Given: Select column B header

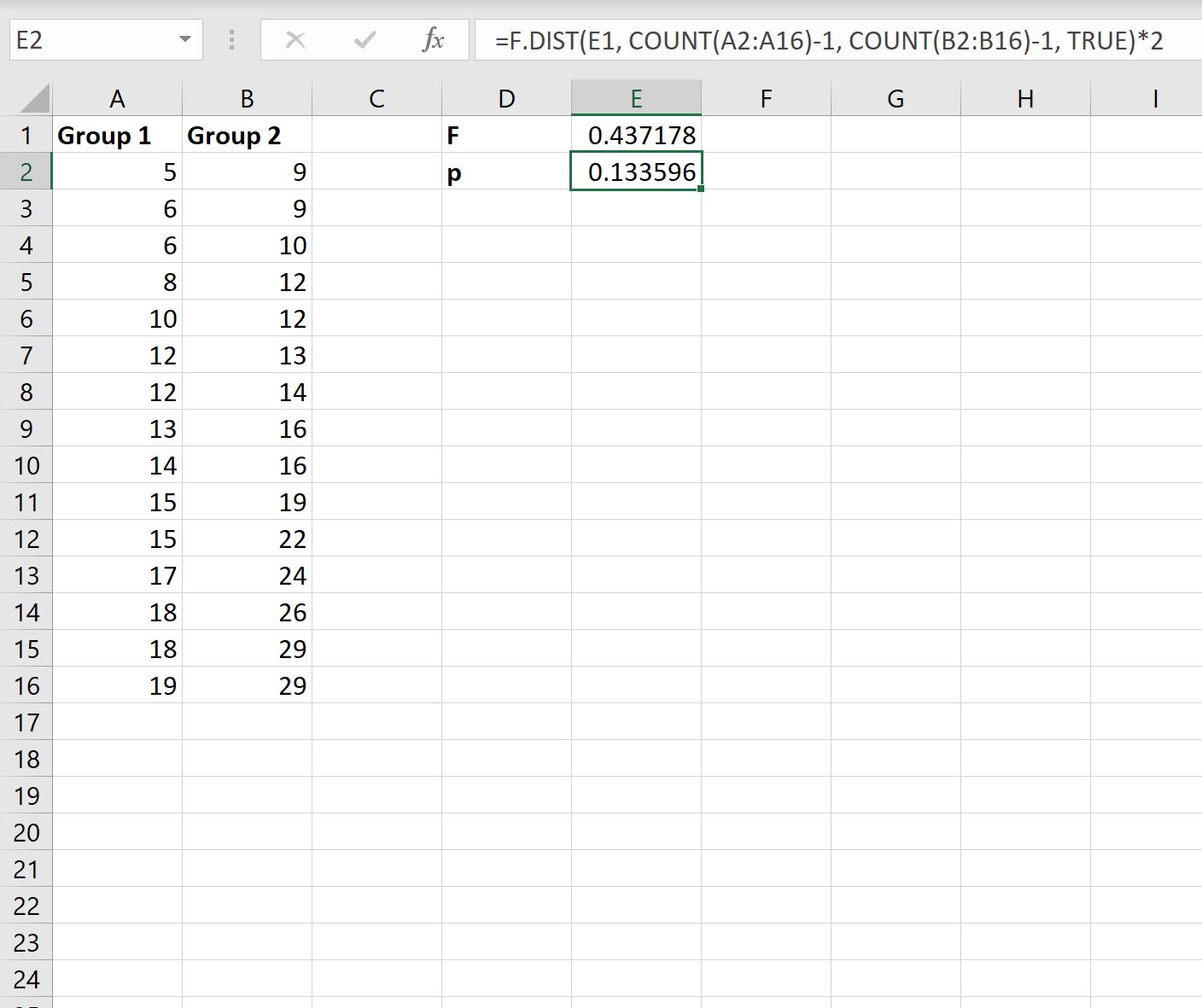Looking at the screenshot, I should point(247,96).
